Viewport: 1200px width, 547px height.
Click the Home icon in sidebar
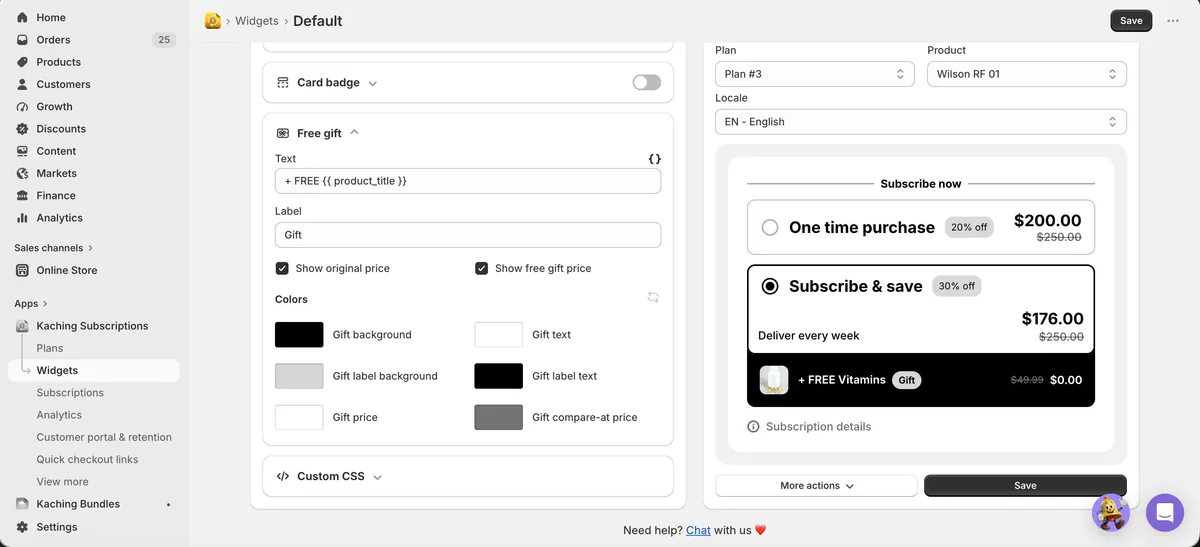click(x=23, y=17)
